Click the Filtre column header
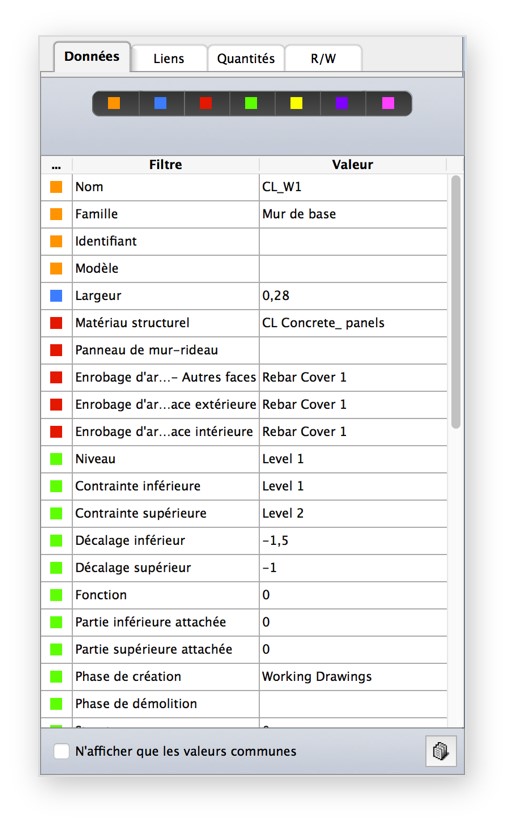 point(166,165)
